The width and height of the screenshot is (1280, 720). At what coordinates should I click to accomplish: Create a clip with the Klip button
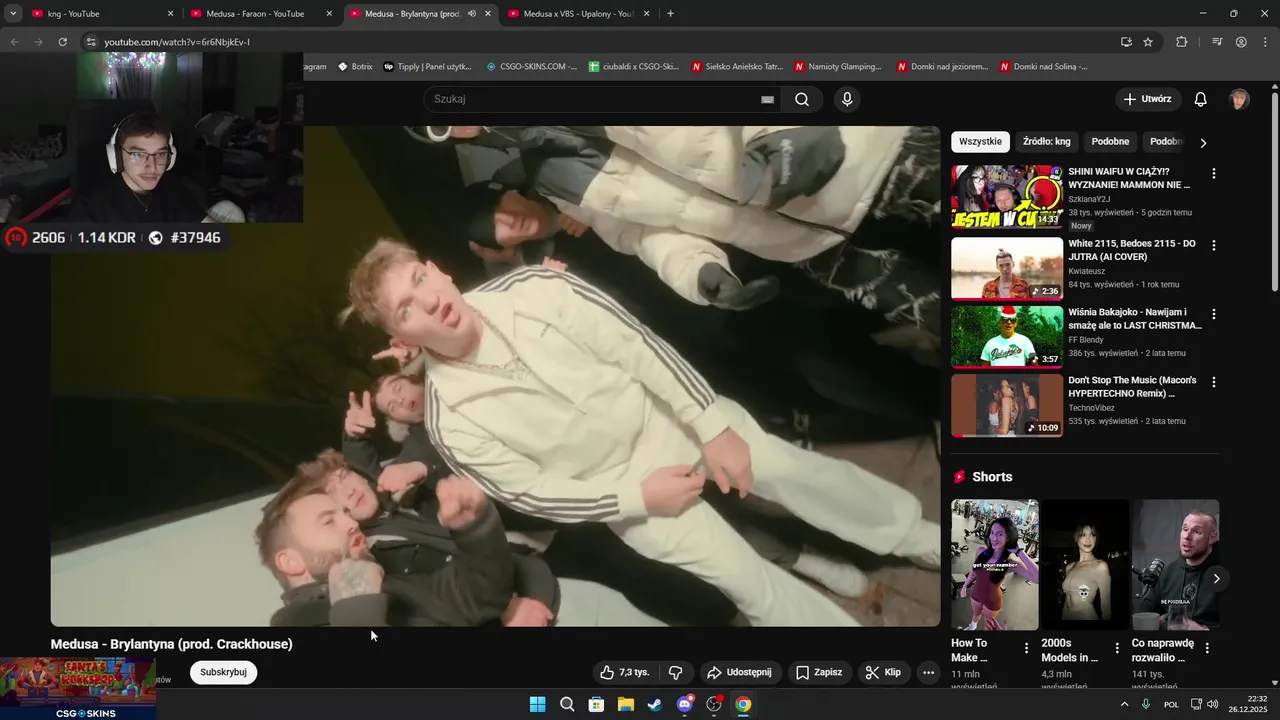[x=883, y=672]
